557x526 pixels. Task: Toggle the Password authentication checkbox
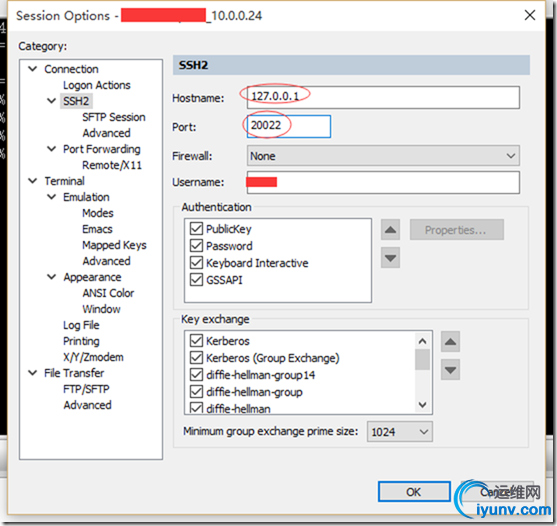tap(196, 246)
